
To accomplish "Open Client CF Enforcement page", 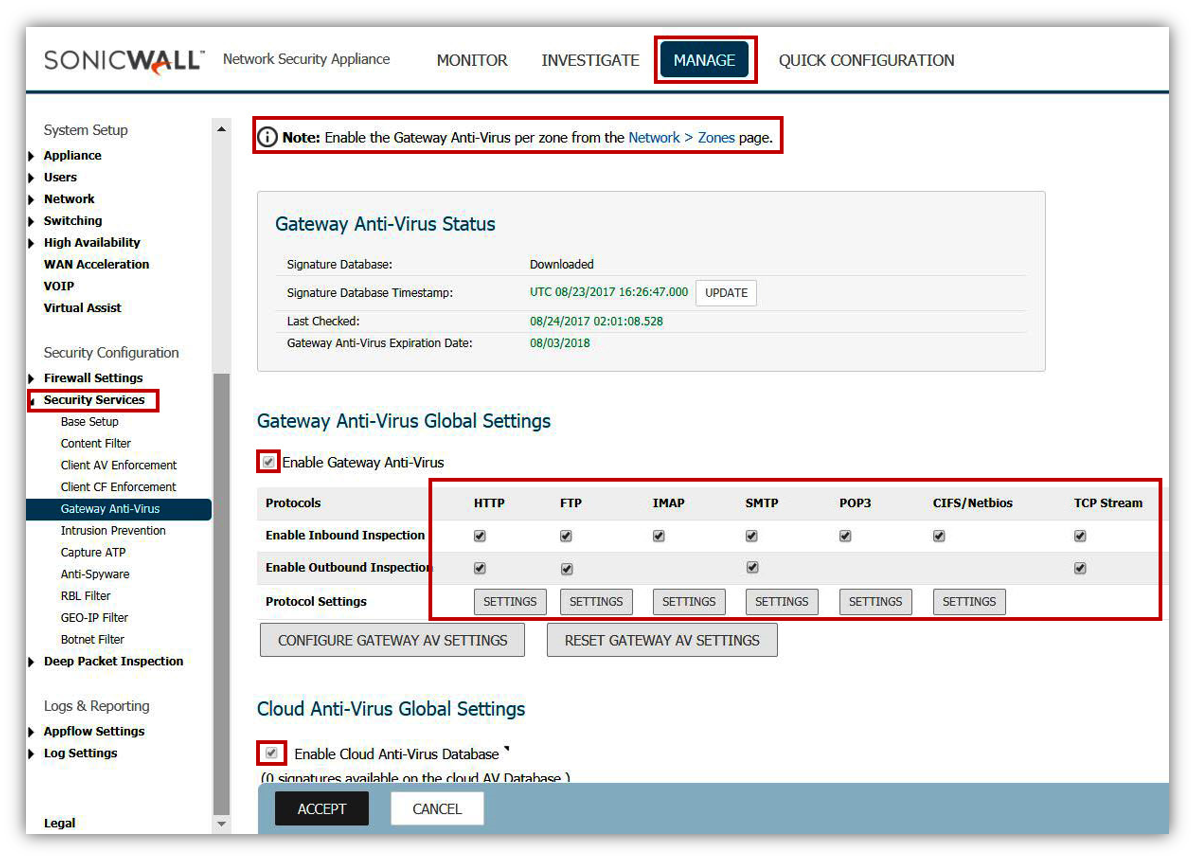I will point(118,487).
